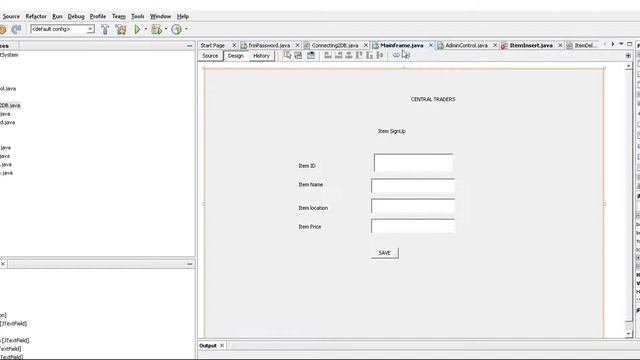Screen dimensions: 640x360
Task: Click the Redo arrow icon
Action: pos(16,29)
